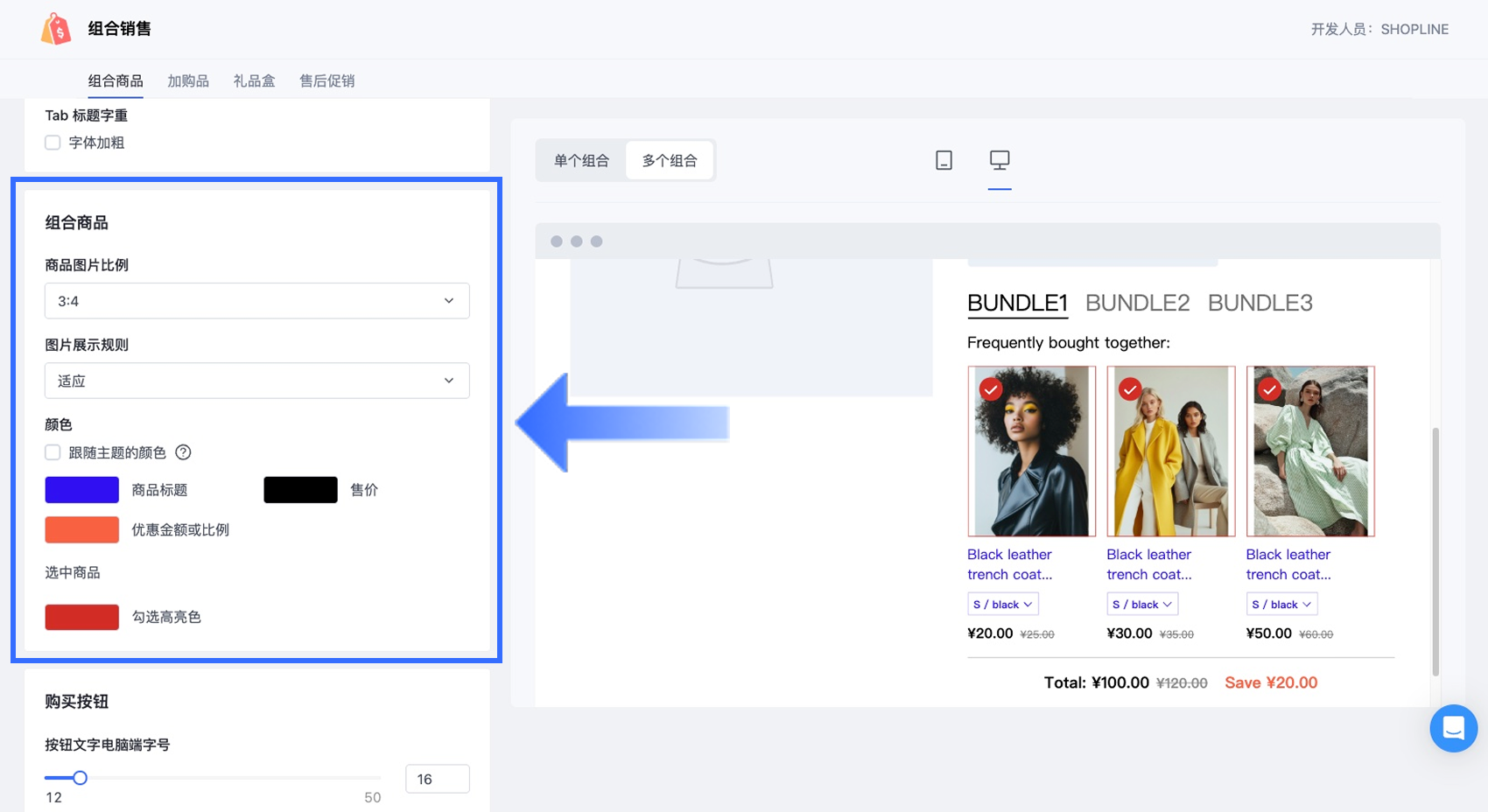Click the orange shopping bag app logo
Viewport: 1488px width, 812px height.
[56, 29]
